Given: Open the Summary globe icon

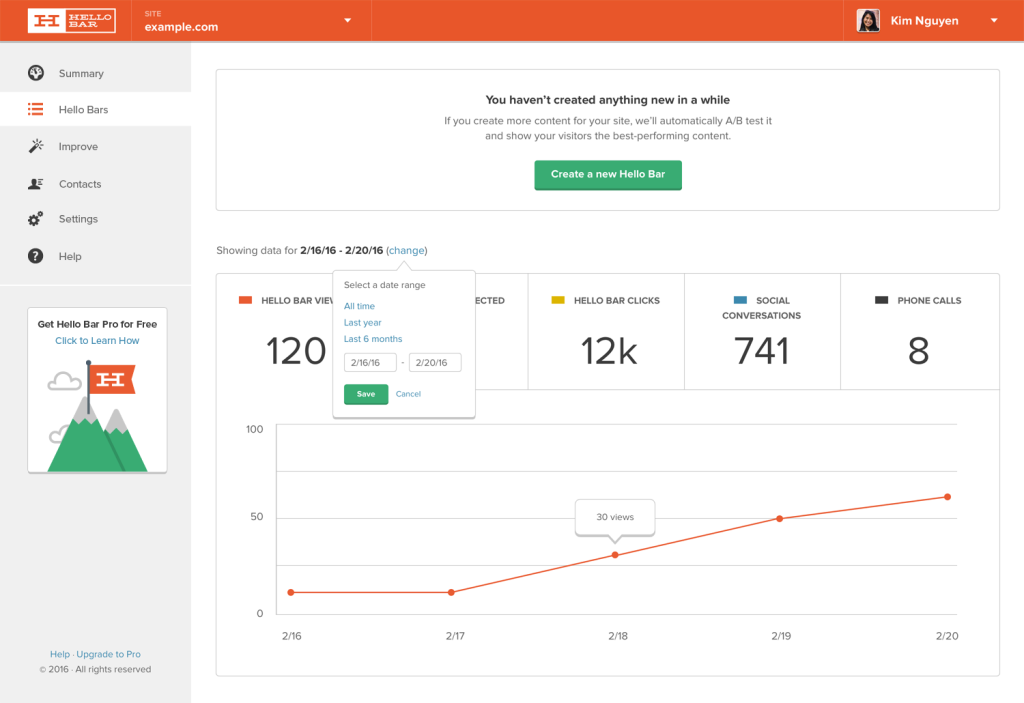Looking at the screenshot, I should point(36,73).
